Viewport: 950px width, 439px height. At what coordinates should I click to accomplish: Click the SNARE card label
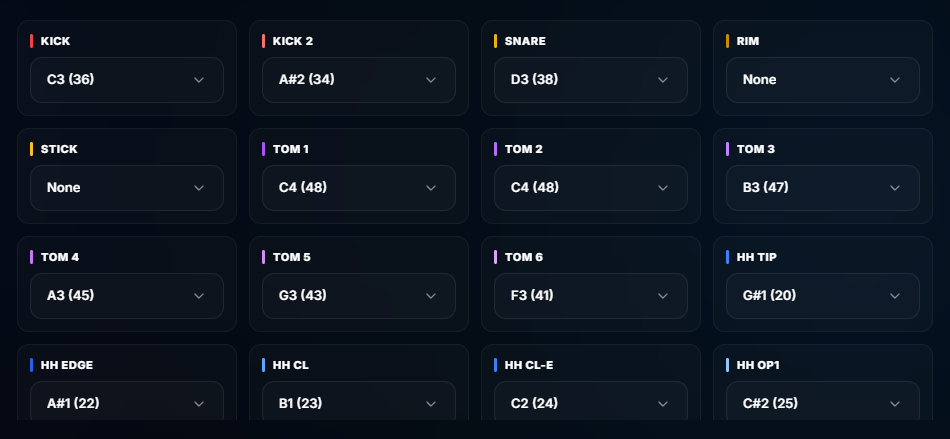click(525, 41)
